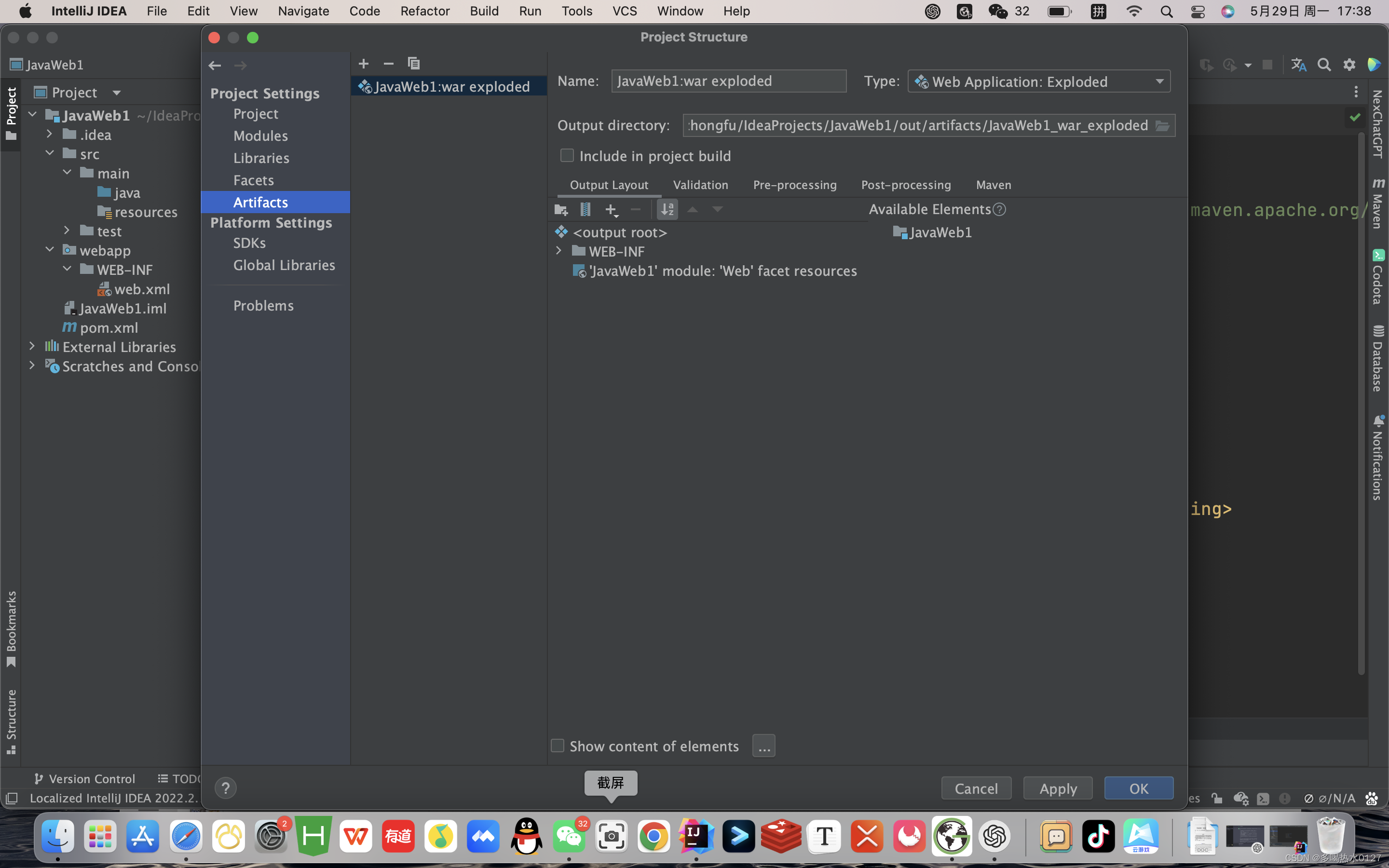Click the copy artifact icon
The image size is (1389, 868).
413,63
